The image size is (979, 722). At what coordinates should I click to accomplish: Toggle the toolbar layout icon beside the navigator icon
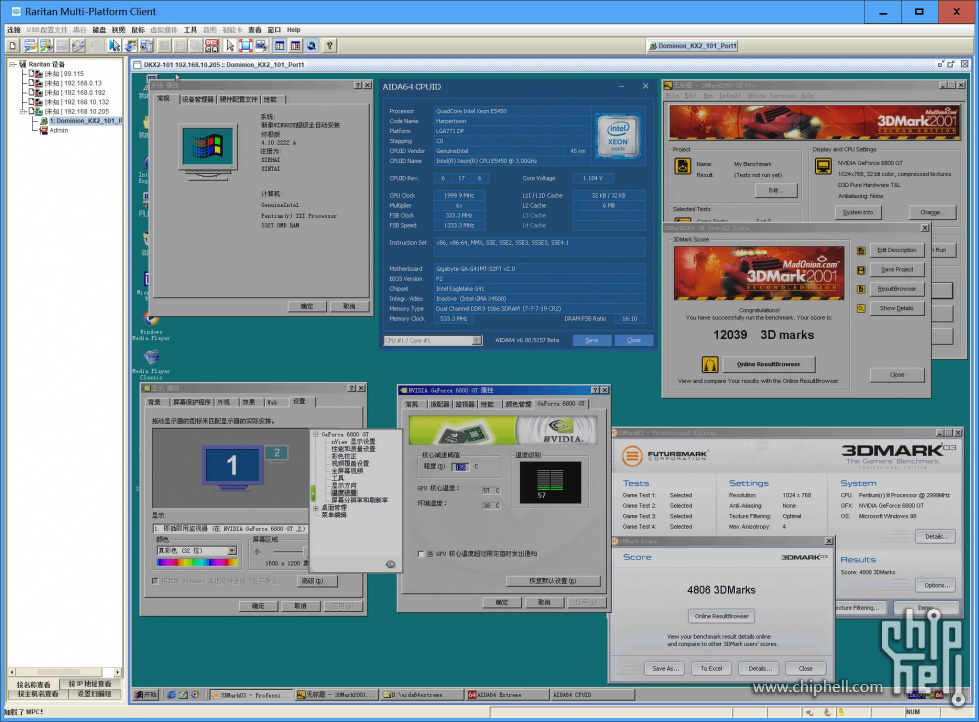click(x=295, y=46)
